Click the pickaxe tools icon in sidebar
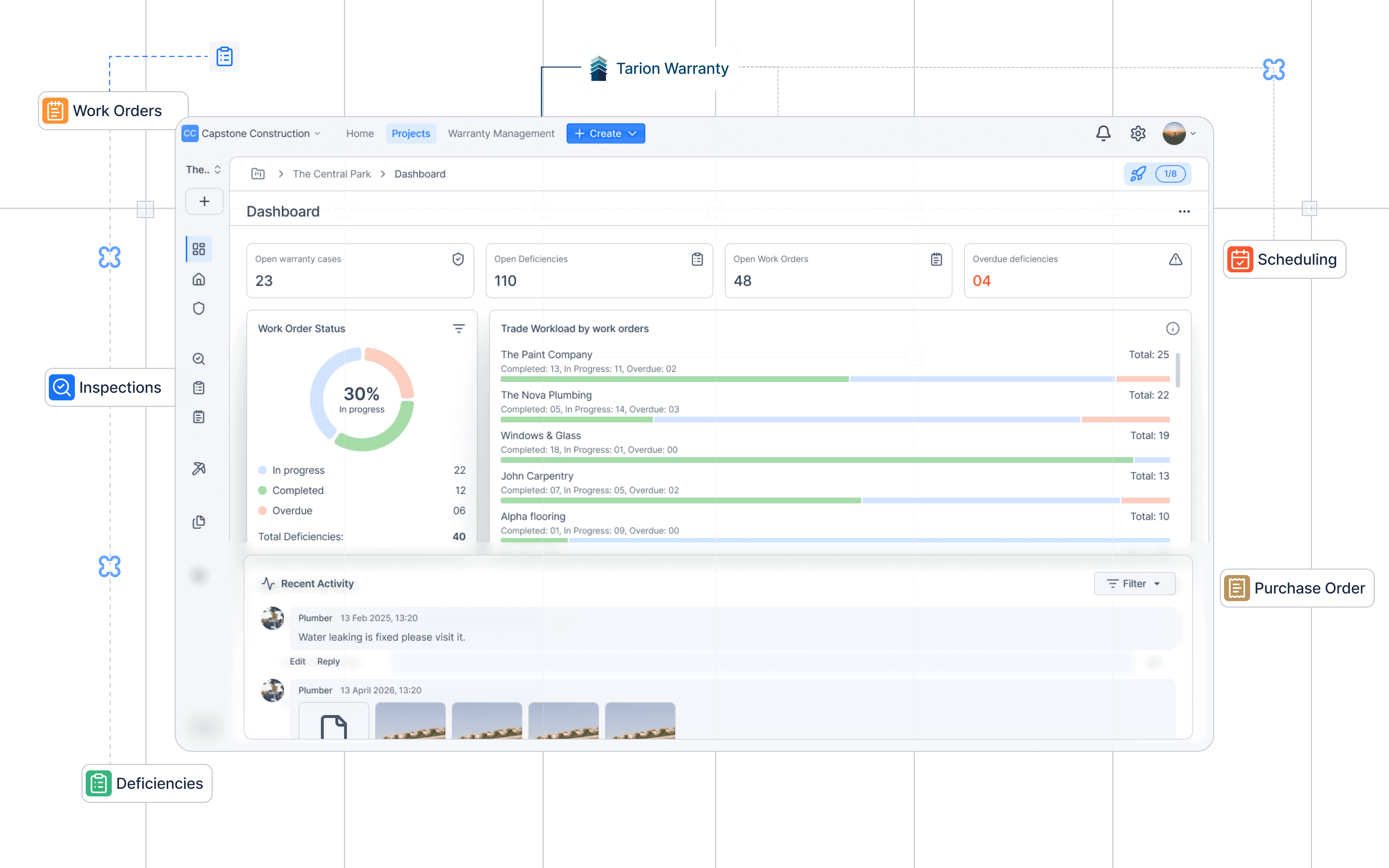Screen dimensions: 1389x868 199,468
